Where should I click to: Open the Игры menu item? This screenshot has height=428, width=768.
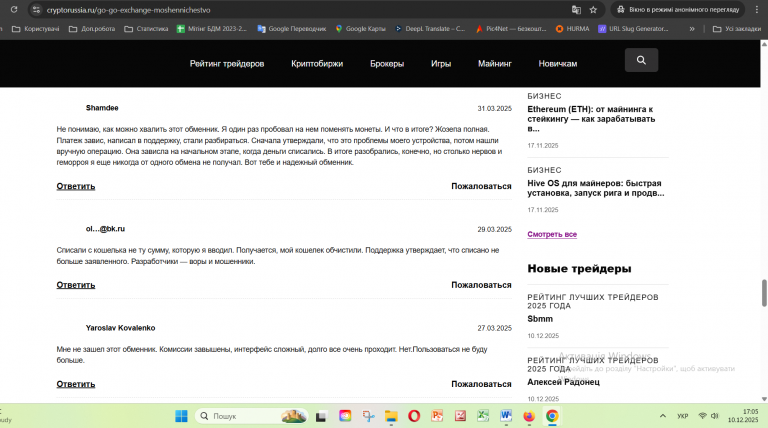tap(441, 64)
